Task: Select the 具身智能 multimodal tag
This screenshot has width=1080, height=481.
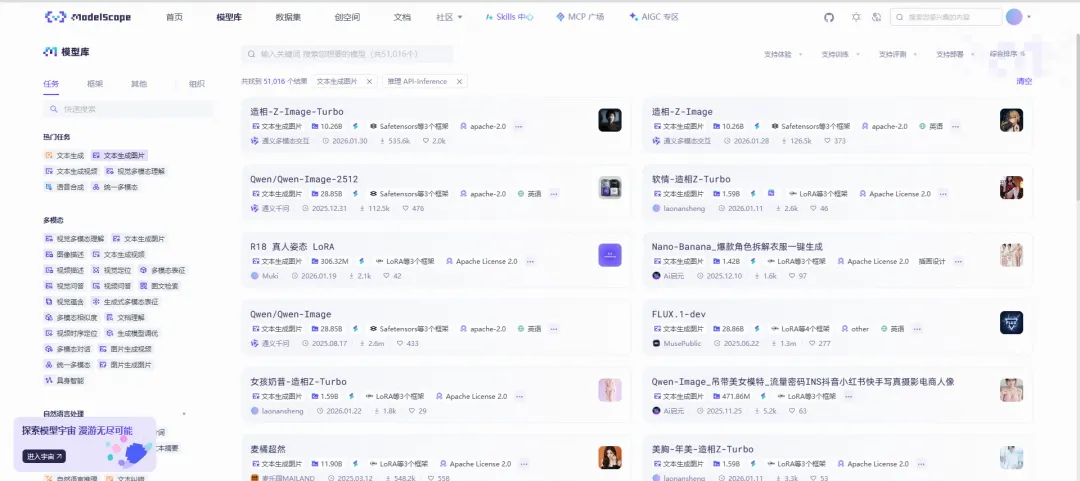Action: coord(64,380)
